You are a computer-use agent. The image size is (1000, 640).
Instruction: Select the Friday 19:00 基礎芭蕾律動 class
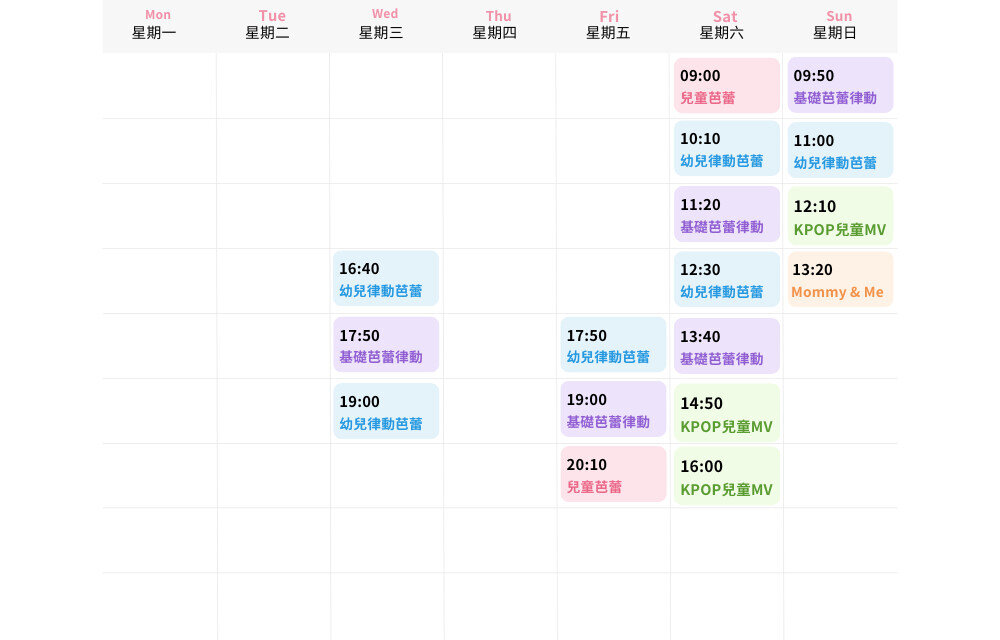point(613,410)
